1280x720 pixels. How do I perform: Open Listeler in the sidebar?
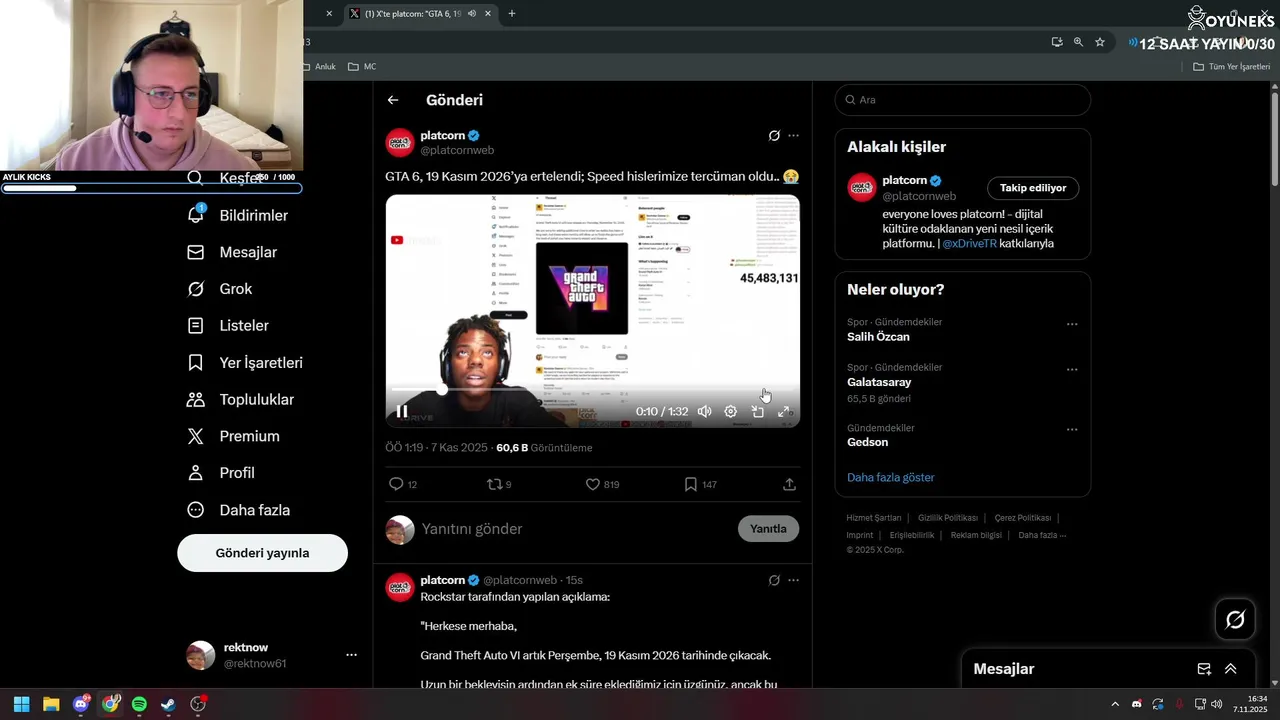[228, 326]
